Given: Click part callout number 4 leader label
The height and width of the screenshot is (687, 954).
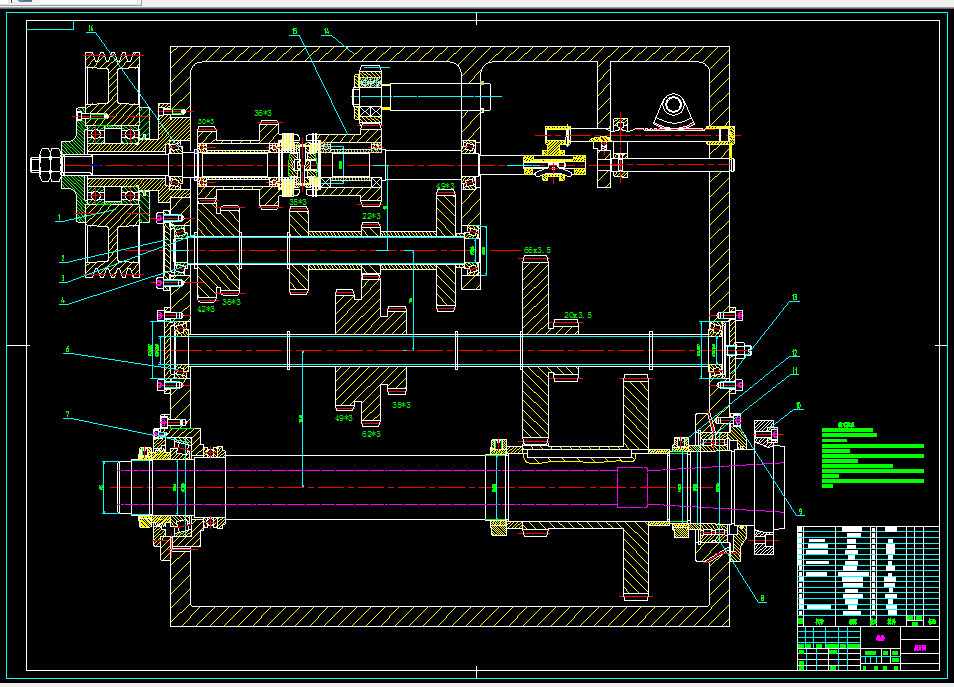Looking at the screenshot, I should pyautogui.click(x=62, y=299).
